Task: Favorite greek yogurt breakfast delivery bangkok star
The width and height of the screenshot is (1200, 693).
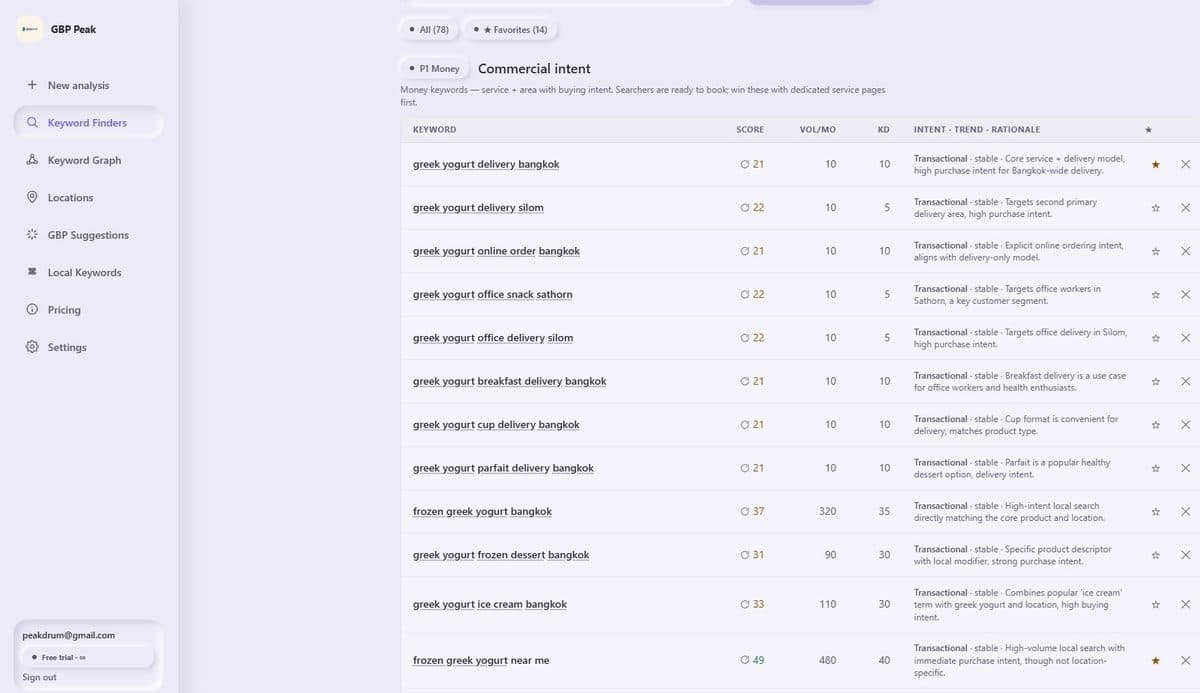Action: pos(1155,381)
